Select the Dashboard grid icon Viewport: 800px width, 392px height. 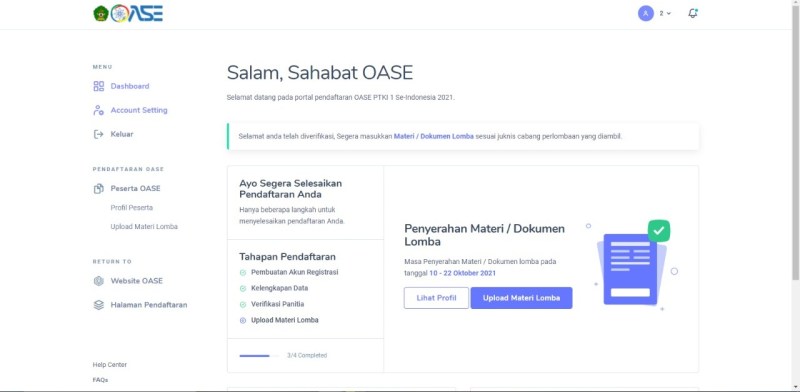[x=98, y=86]
